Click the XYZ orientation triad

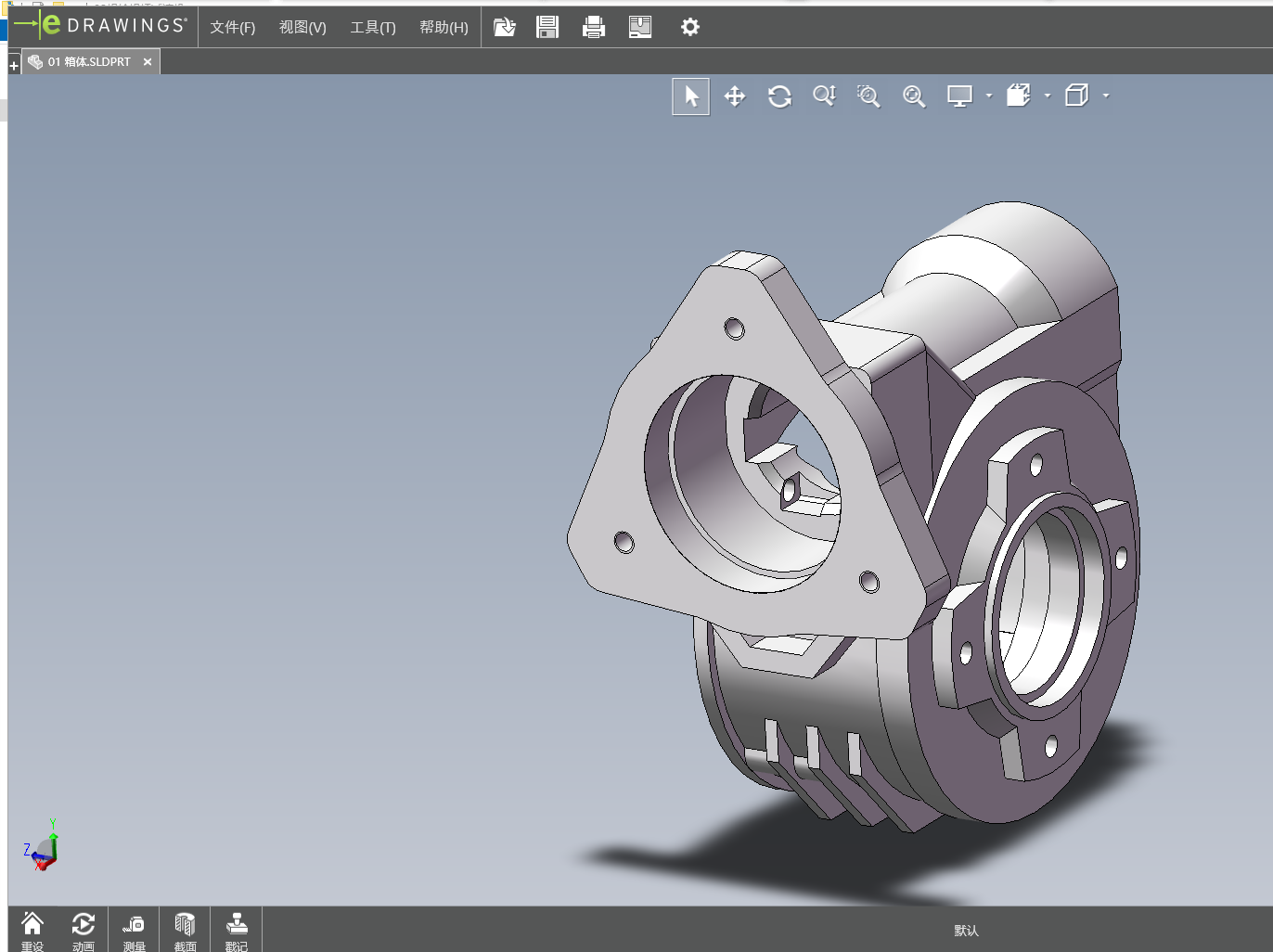[42, 845]
